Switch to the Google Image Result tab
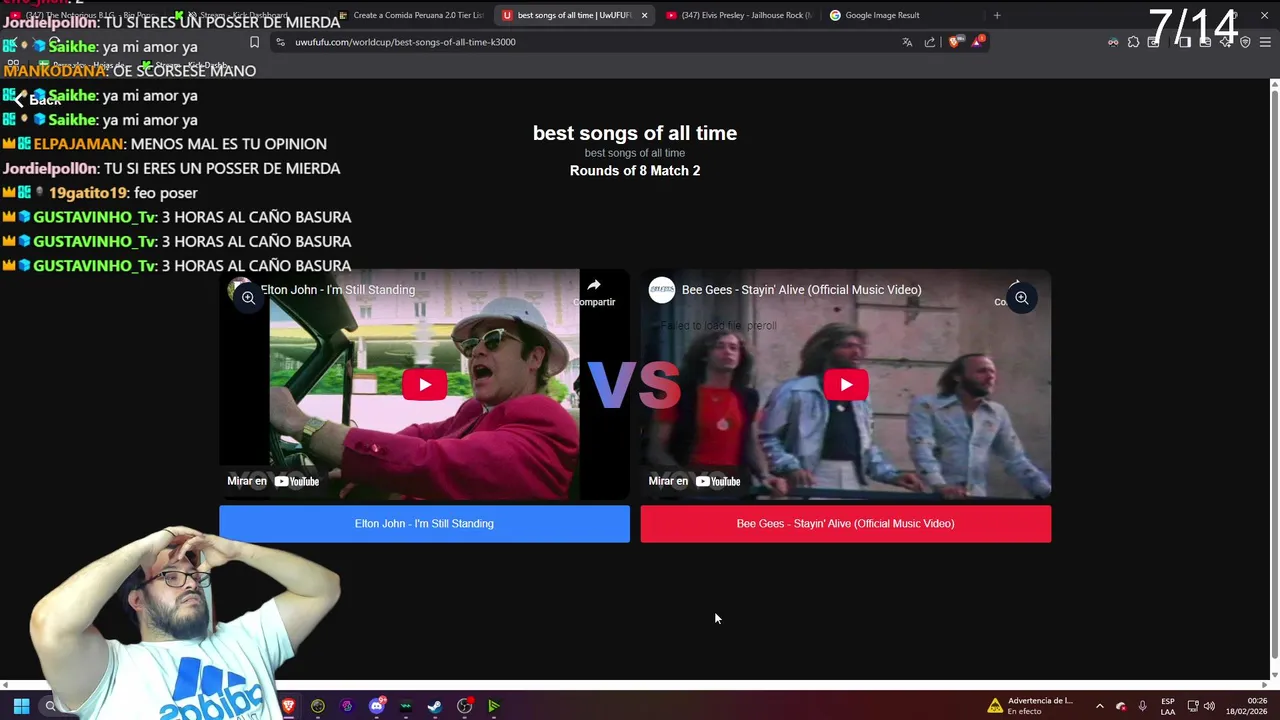1280x720 pixels. click(882, 15)
